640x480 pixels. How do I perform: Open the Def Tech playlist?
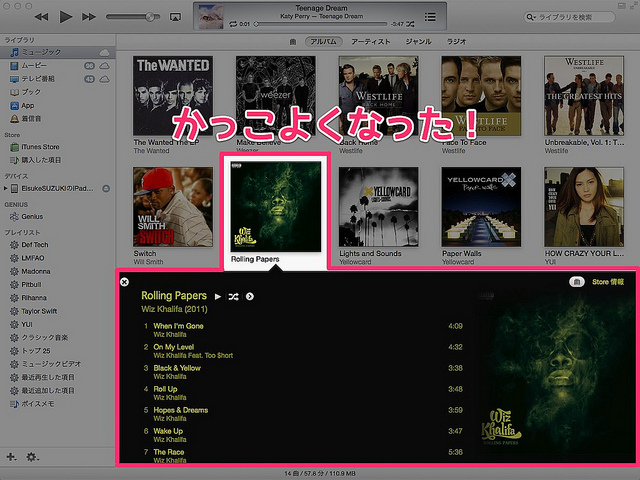58,245
